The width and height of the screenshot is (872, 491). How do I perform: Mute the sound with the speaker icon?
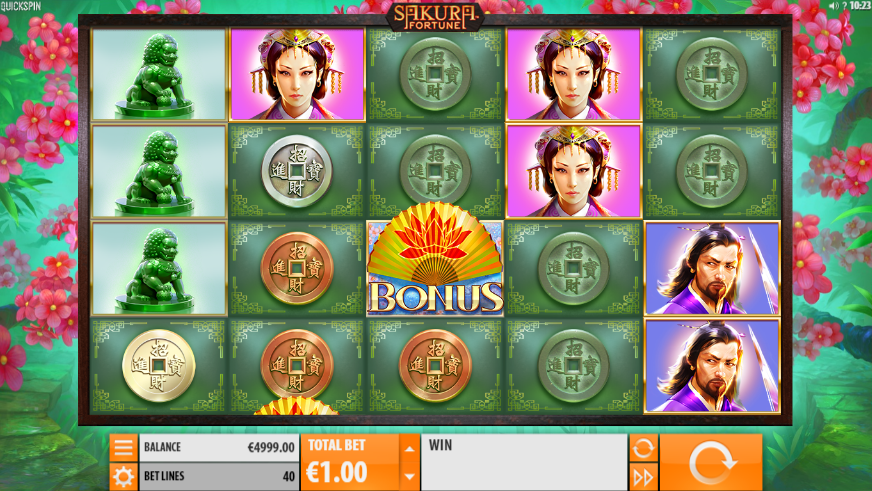click(x=833, y=6)
